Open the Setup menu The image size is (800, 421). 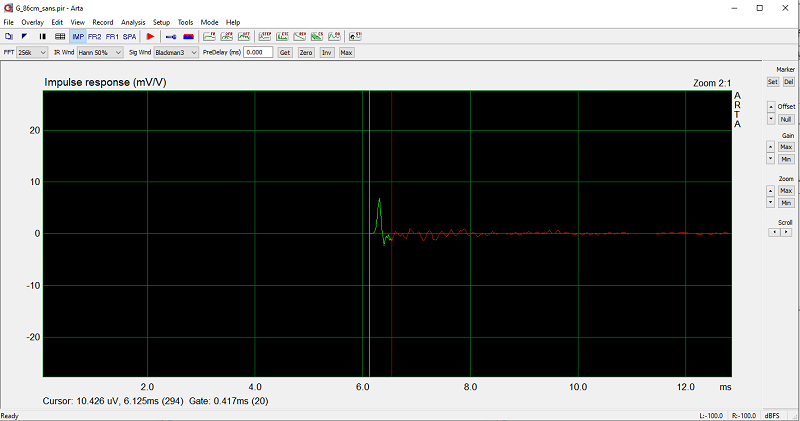(161, 22)
